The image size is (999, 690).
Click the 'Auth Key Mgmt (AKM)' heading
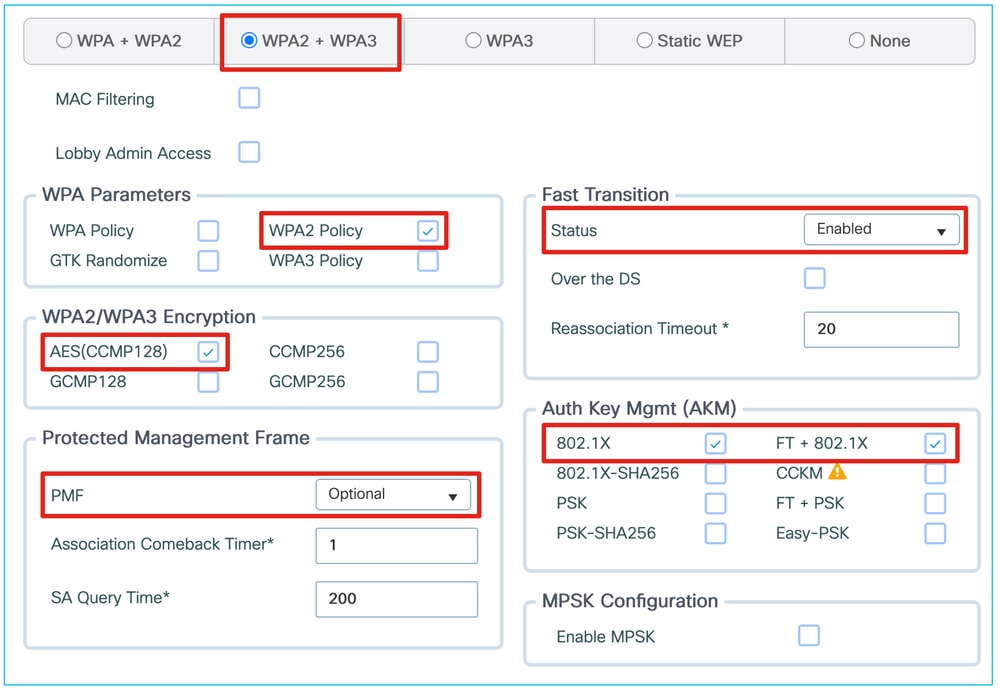click(639, 408)
